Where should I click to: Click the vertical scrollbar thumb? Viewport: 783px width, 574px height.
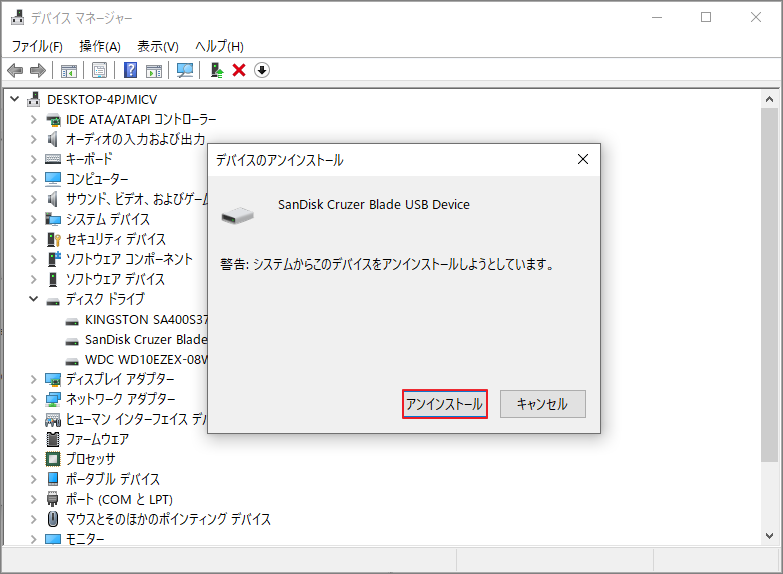coord(769,285)
